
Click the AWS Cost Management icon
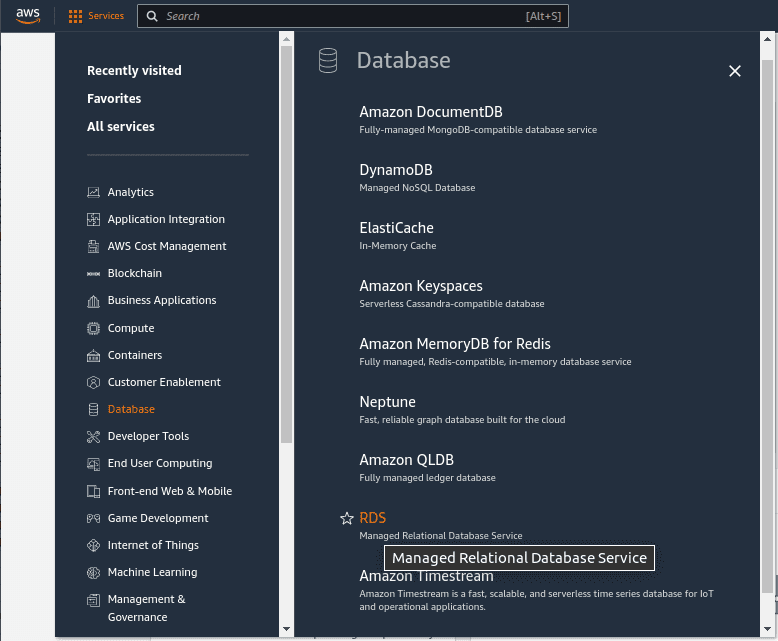(x=93, y=246)
